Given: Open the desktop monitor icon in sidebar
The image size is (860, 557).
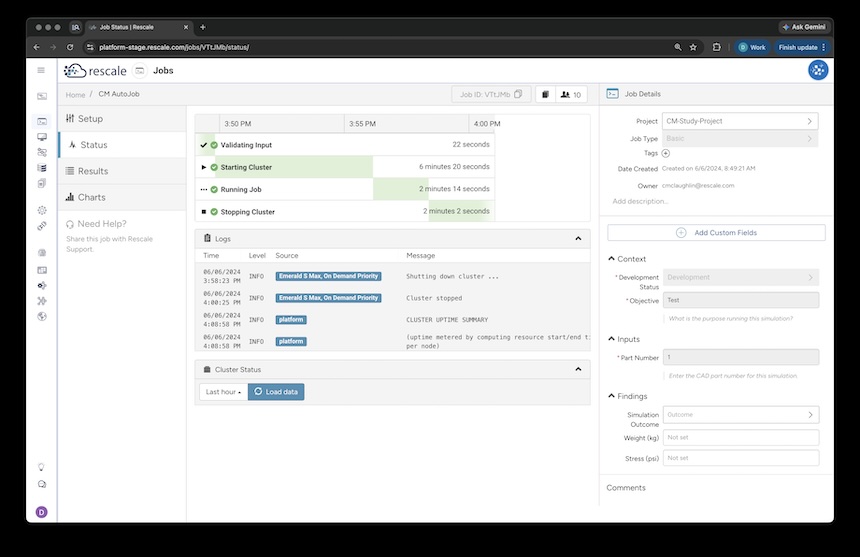Looking at the screenshot, I should point(42,137).
